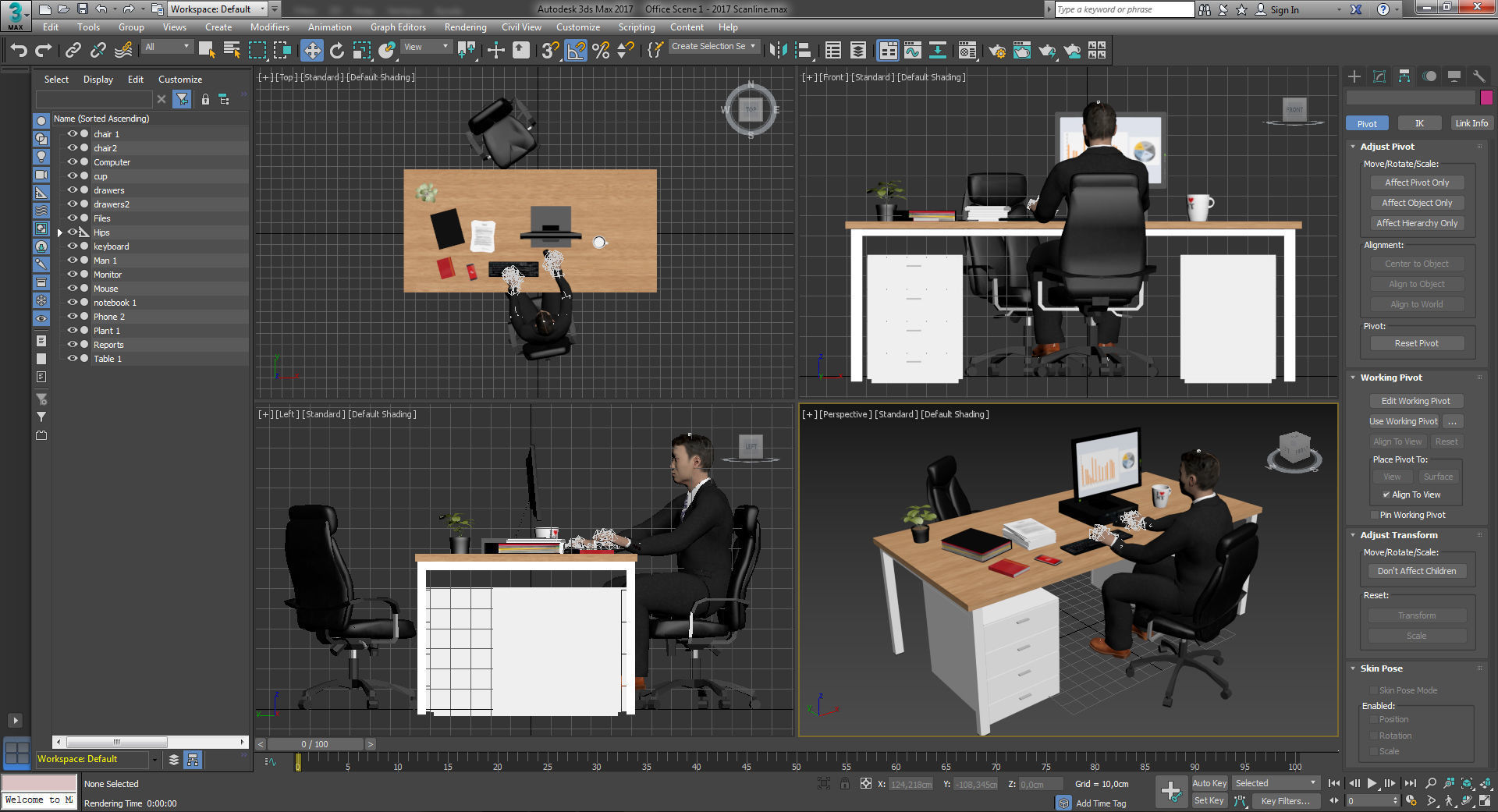Open the Create command panel tab

pyautogui.click(x=1354, y=76)
